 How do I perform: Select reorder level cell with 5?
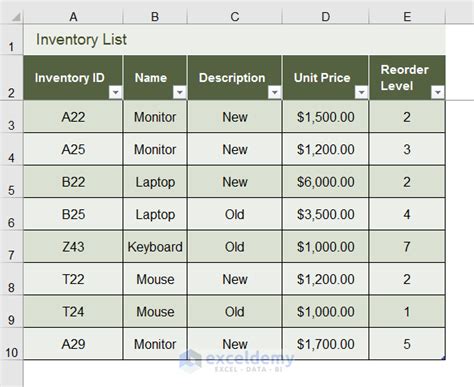pyautogui.click(x=407, y=344)
